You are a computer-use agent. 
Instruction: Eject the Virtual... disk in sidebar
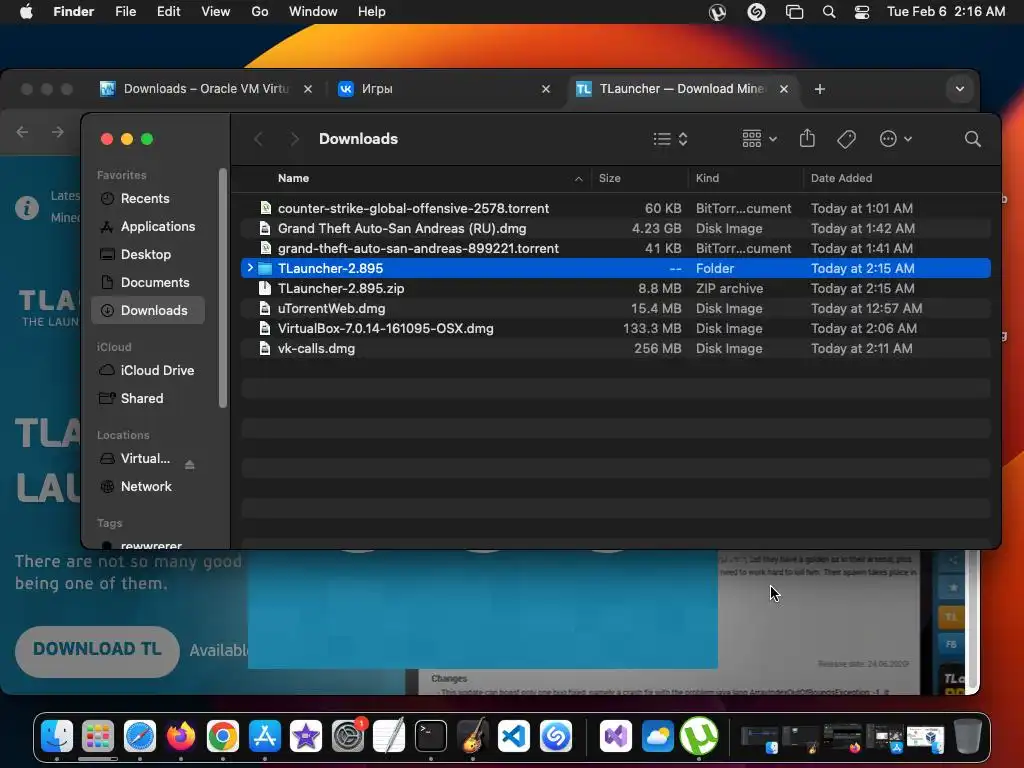(189, 465)
